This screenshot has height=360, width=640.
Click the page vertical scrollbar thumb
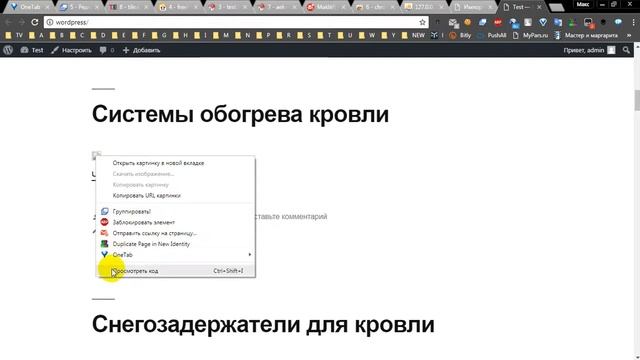click(637, 100)
